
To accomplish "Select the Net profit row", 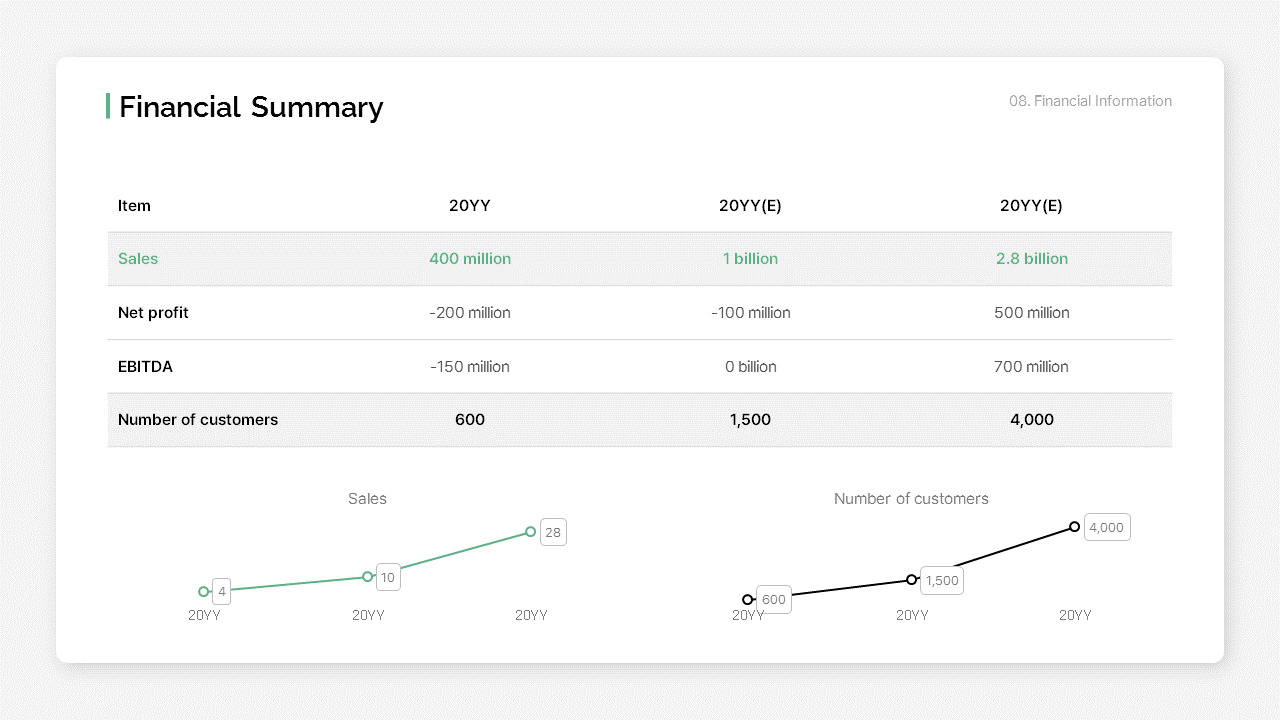I will click(640, 312).
